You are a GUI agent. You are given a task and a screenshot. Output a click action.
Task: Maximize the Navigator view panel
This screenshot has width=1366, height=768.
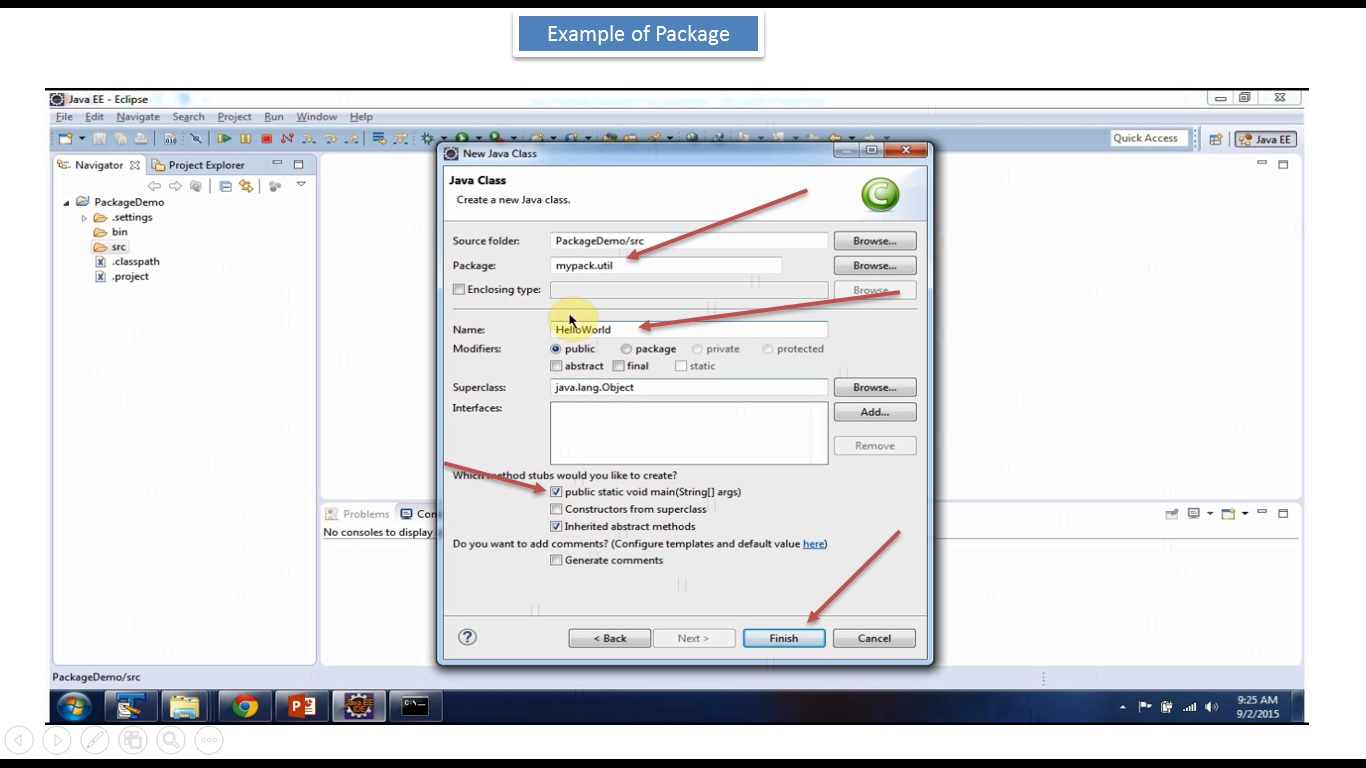pos(298,165)
